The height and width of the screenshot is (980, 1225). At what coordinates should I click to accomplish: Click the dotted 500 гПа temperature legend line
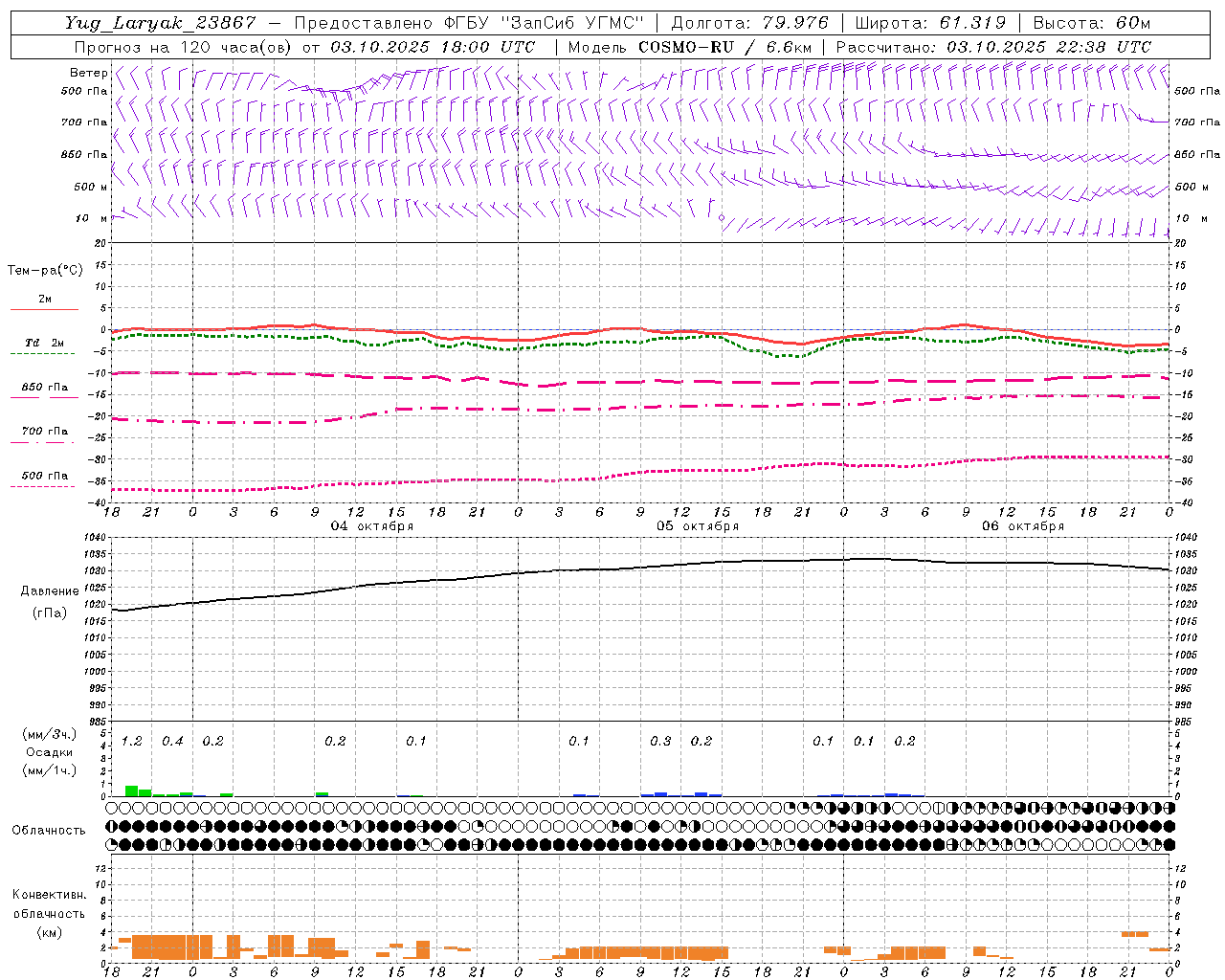click(43, 486)
